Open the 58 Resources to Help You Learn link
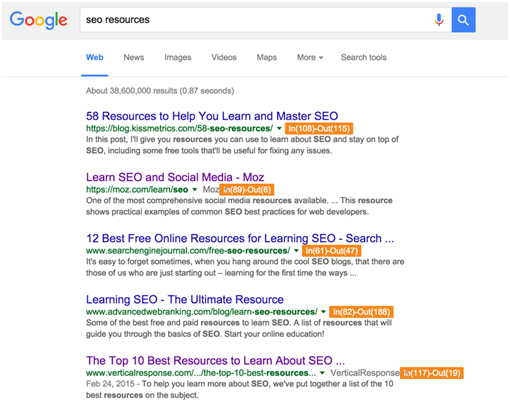 (x=212, y=116)
